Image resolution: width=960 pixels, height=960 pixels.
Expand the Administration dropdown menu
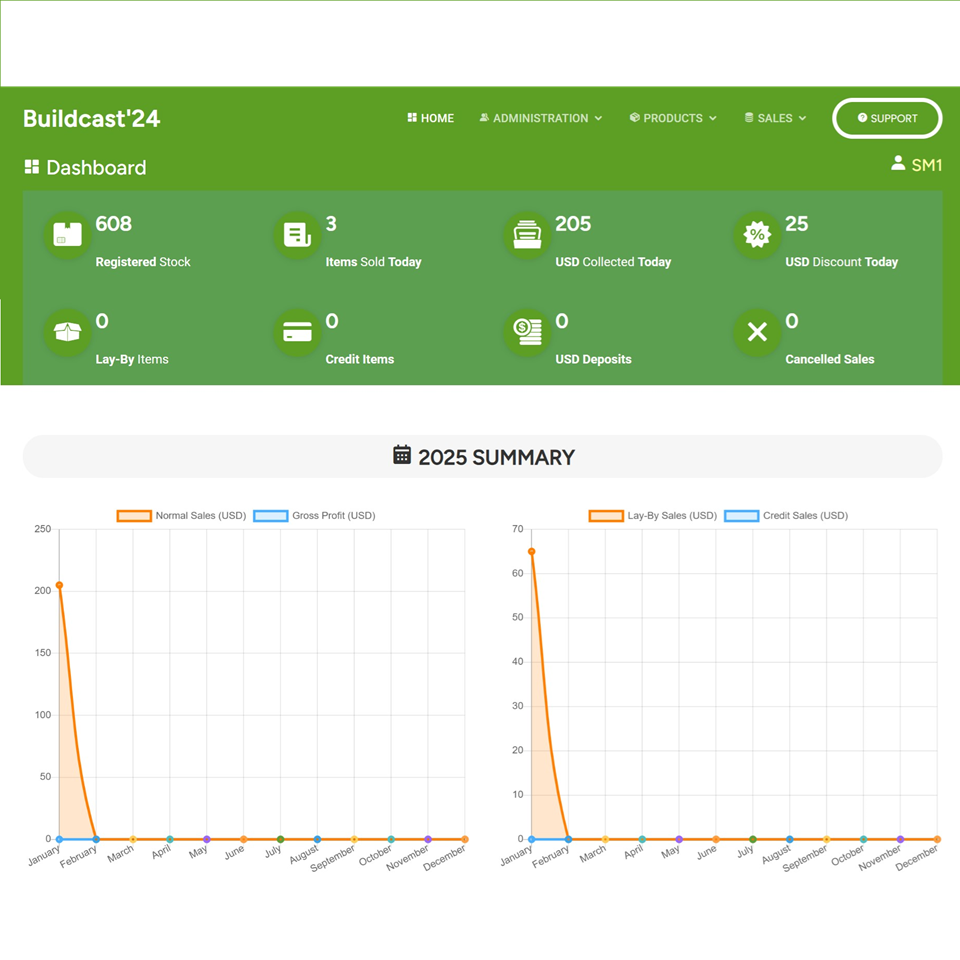[x=540, y=118]
